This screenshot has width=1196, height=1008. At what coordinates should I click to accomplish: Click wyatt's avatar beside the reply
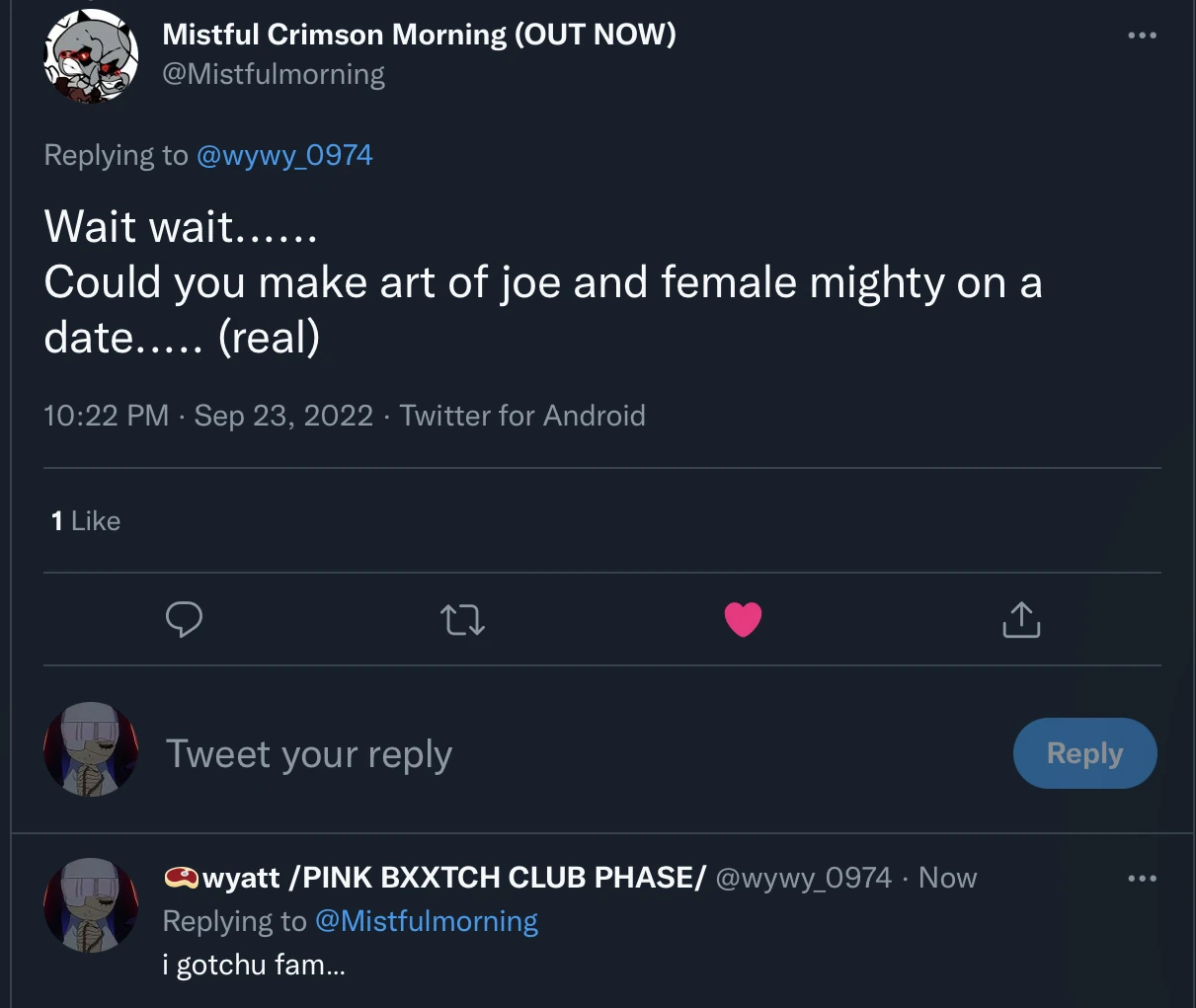pos(91,904)
